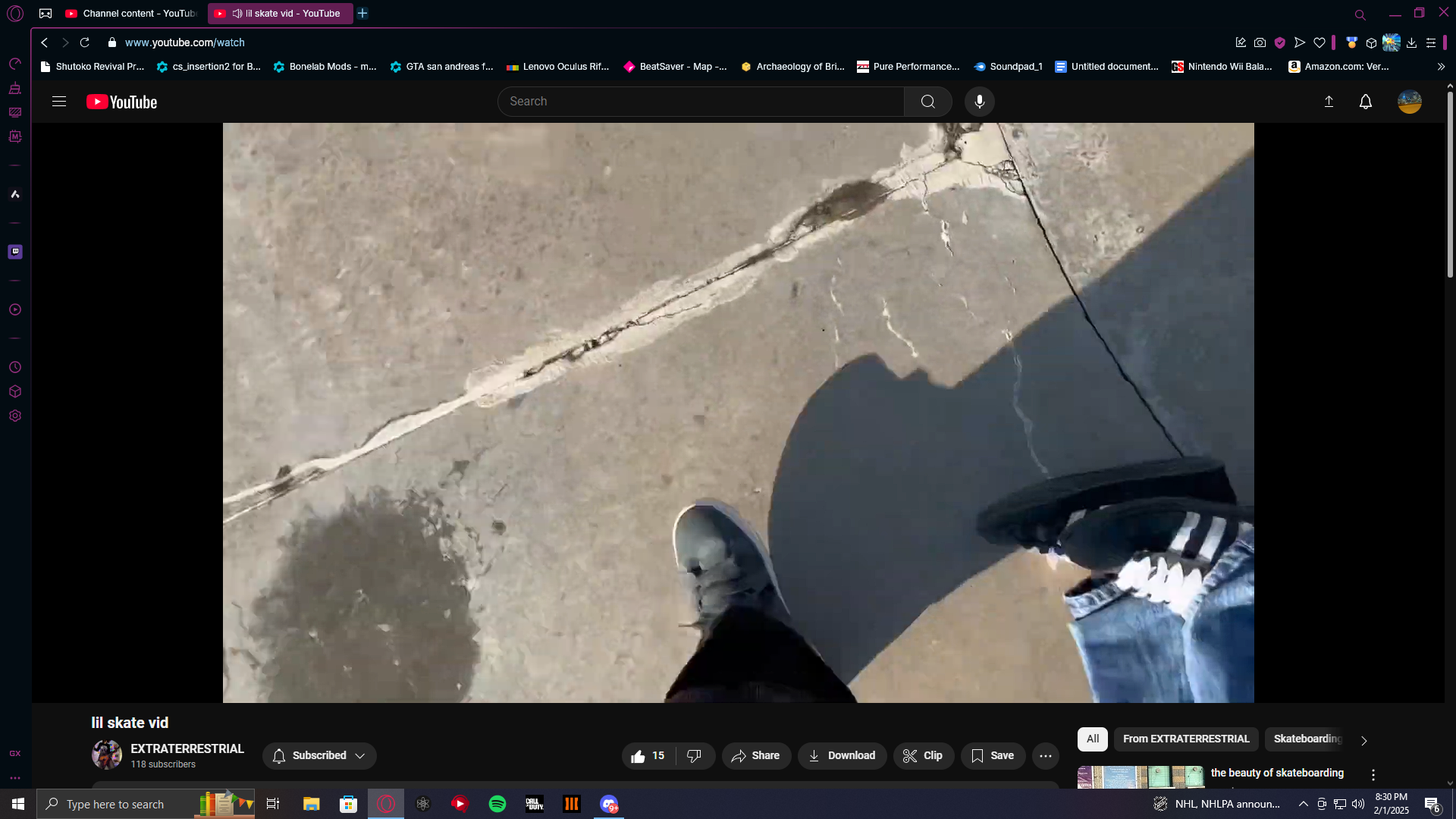Screen dimensions: 1456x819
Task: Select From EXTRATERRESTRIAL filter chip
Action: (1185, 739)
